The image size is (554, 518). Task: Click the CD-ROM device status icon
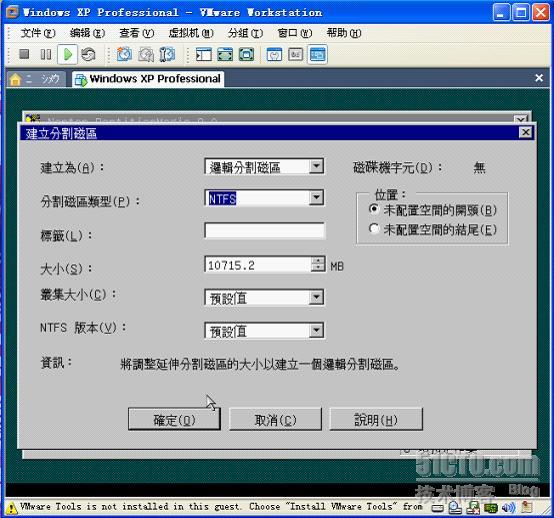pyautogui.click(x=455, y=508)
